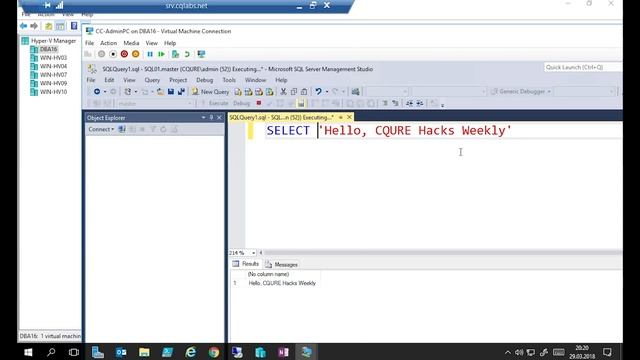
Task: Open the Connect dropdown in Object Explorer
Action: coord(101,129)
